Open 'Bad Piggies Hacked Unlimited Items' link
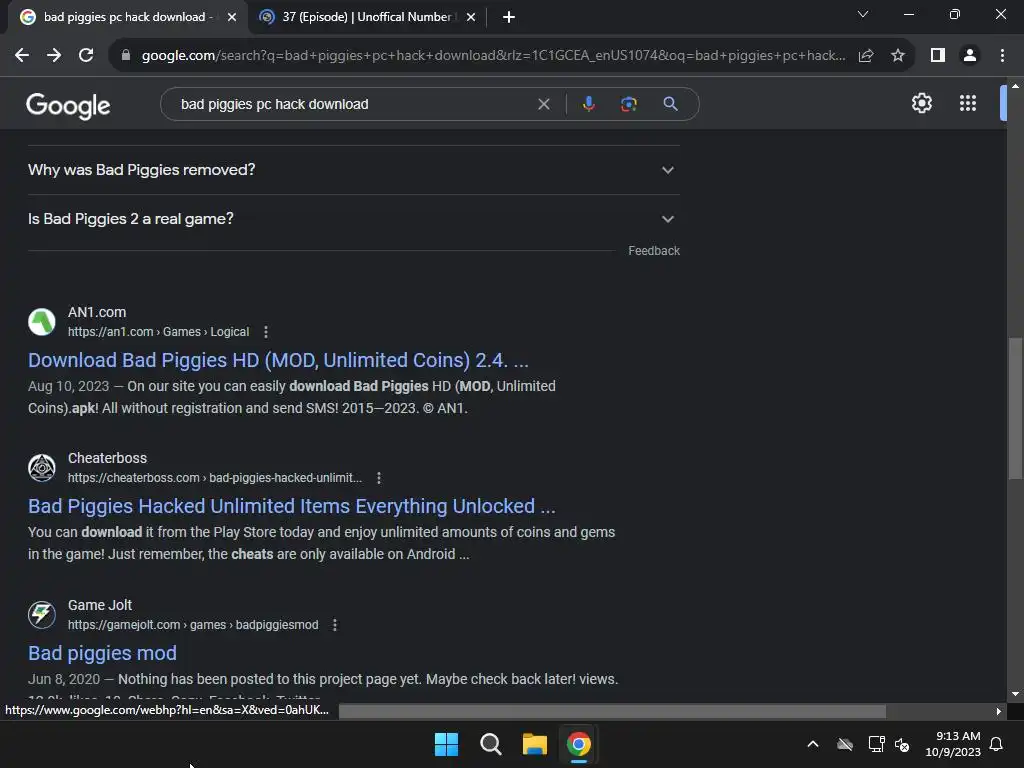This screenshot has width=1024, height=768. [292, 507]
